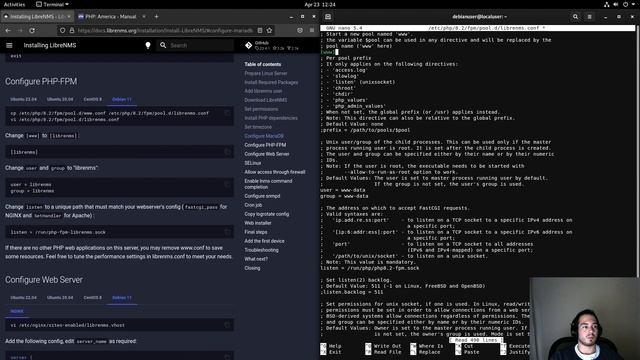Jump to Add the first device
Image resolution: width=640 pixels, height=360 pixels.
coord(264,241)
